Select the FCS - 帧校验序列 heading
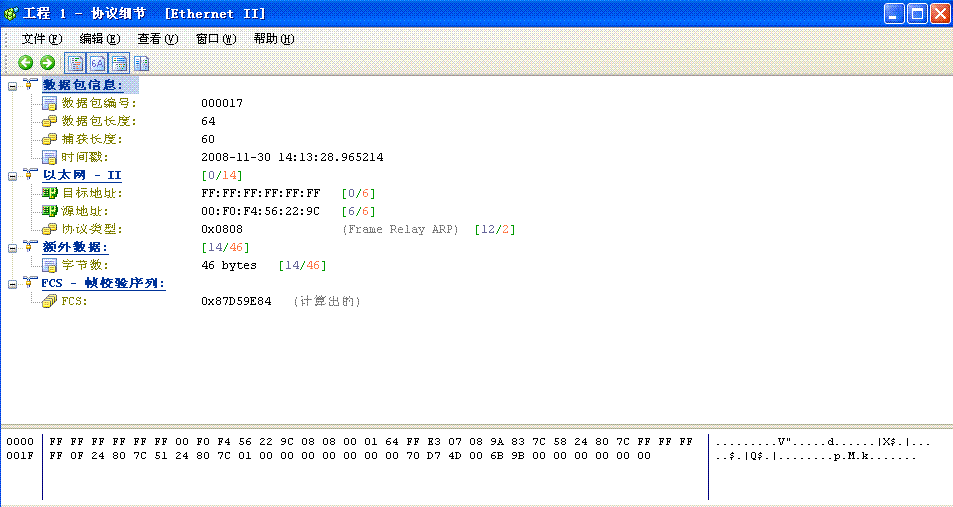953x507 pixels. tap(103, 283)
